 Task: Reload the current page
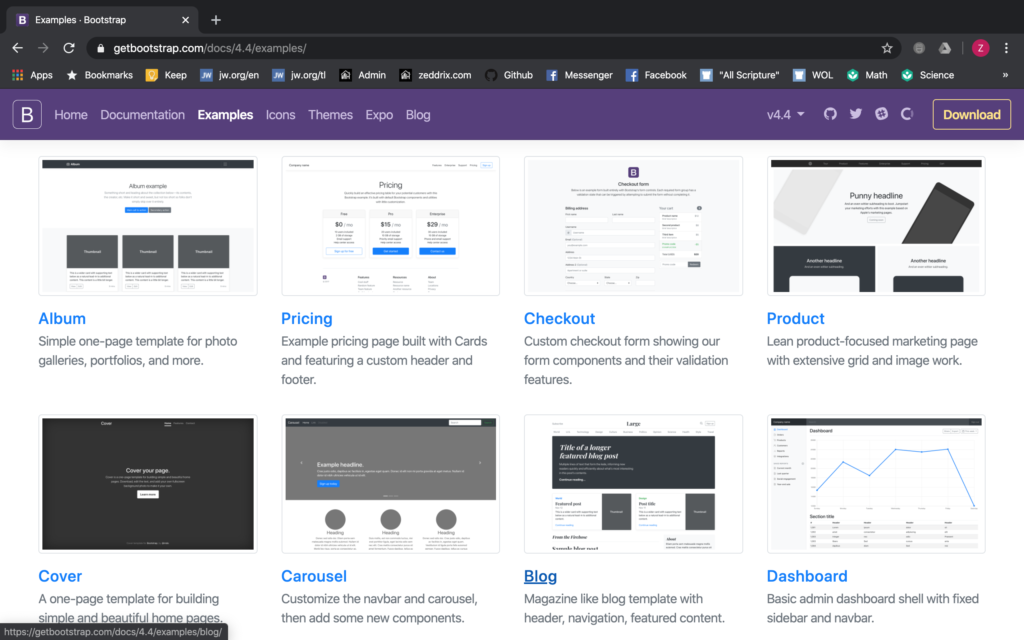(x=69, y=48)
